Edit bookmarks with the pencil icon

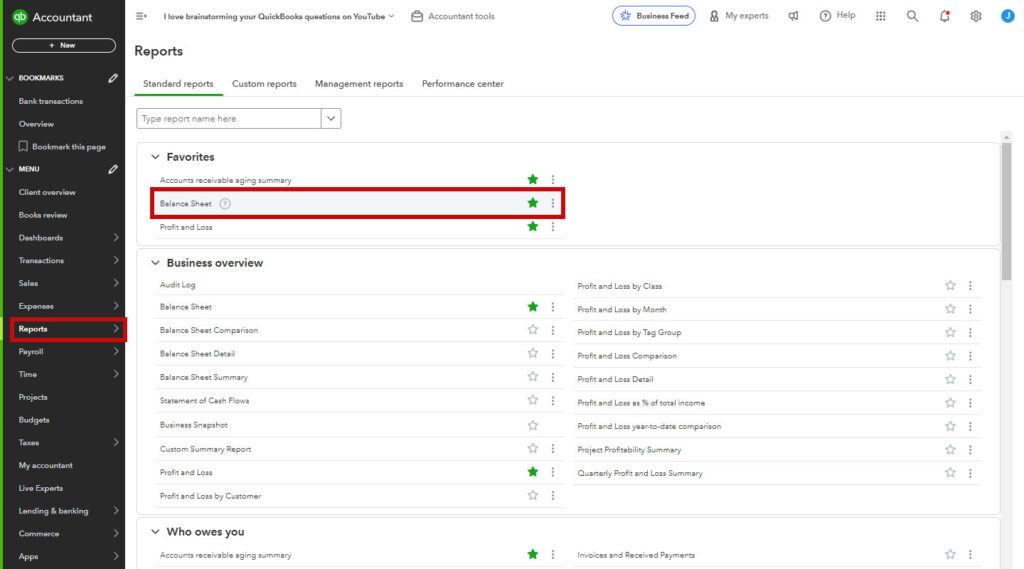(113, 78)
